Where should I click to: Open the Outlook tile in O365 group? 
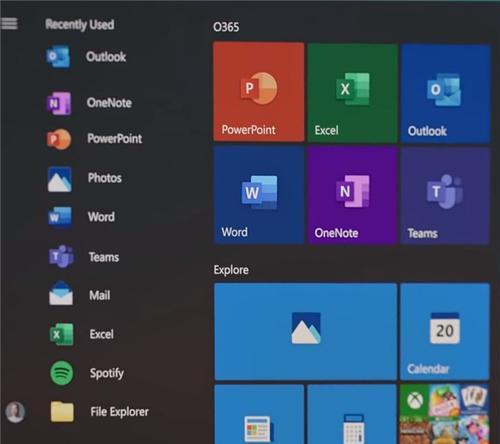[x=445, y=94]
